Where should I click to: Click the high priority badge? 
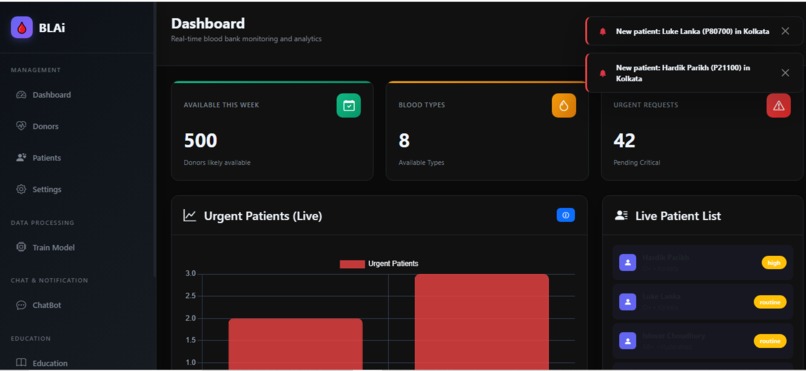pos(774,263)
